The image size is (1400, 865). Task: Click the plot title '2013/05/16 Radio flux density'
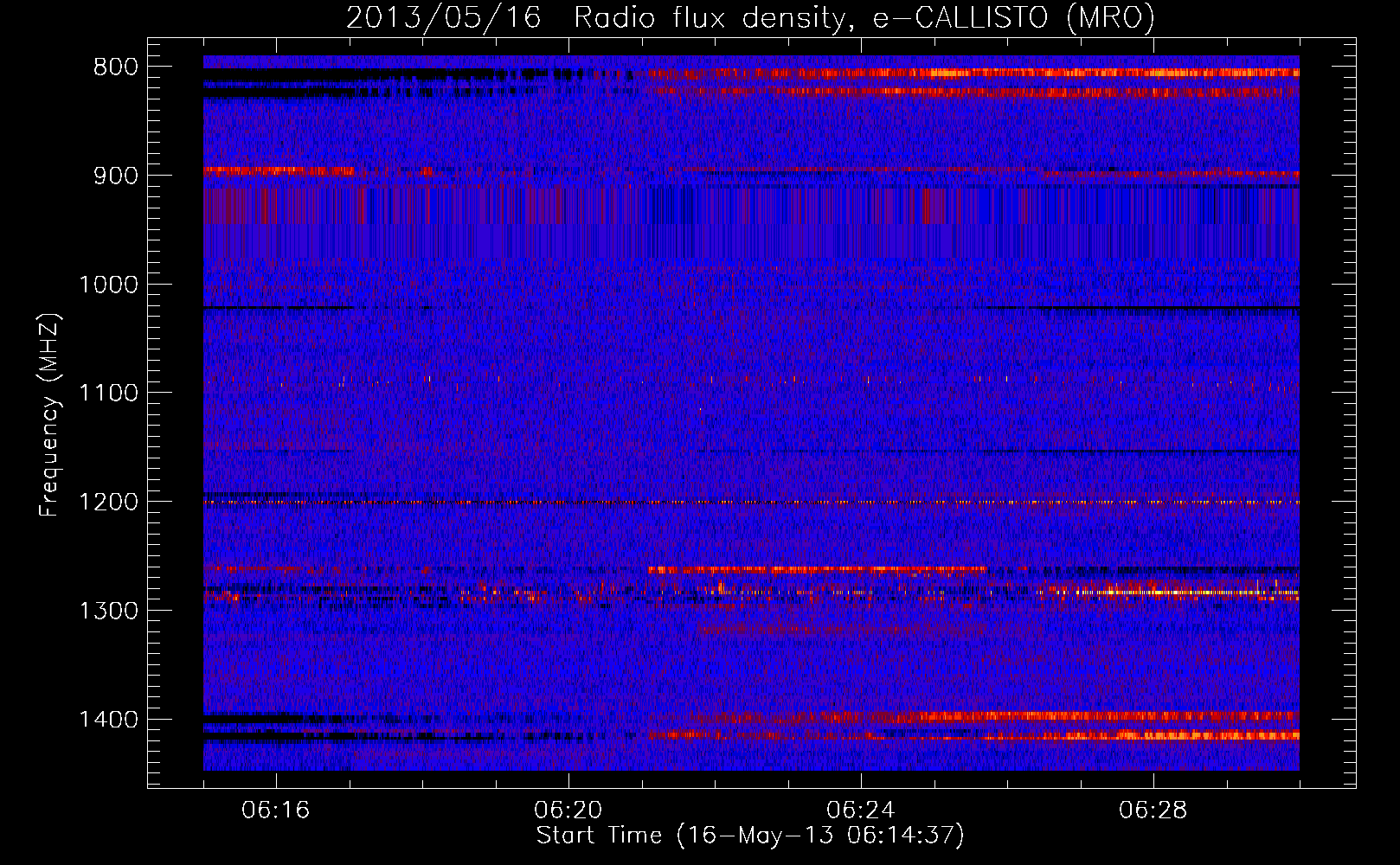[750, 17]
